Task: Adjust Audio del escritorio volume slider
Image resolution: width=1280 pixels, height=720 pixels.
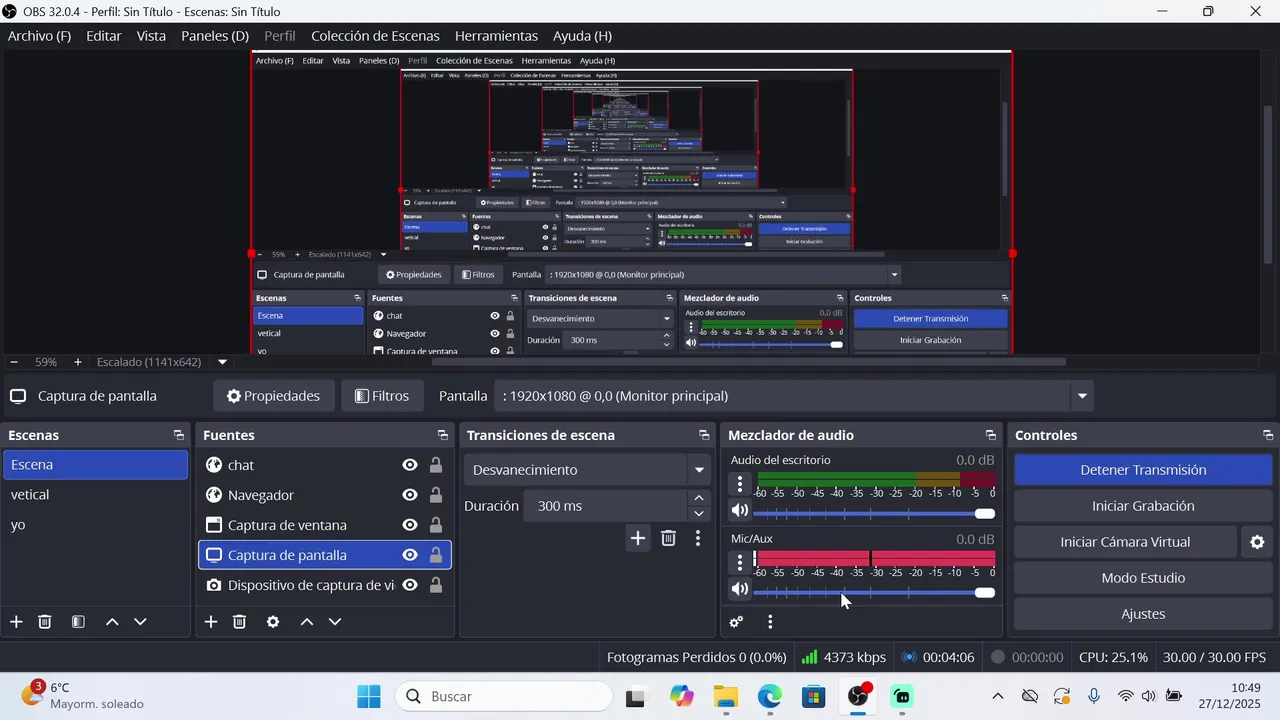Action: 874,513
